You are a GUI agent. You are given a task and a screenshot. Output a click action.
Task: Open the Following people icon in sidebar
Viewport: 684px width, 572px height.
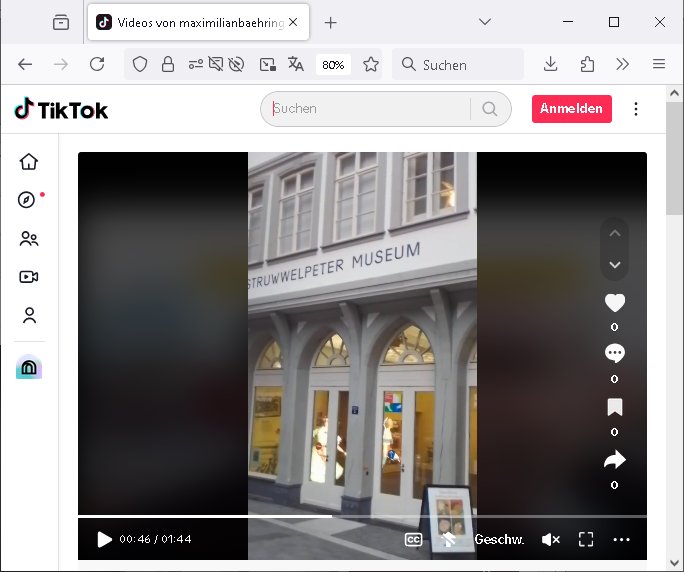coord(29,239)
